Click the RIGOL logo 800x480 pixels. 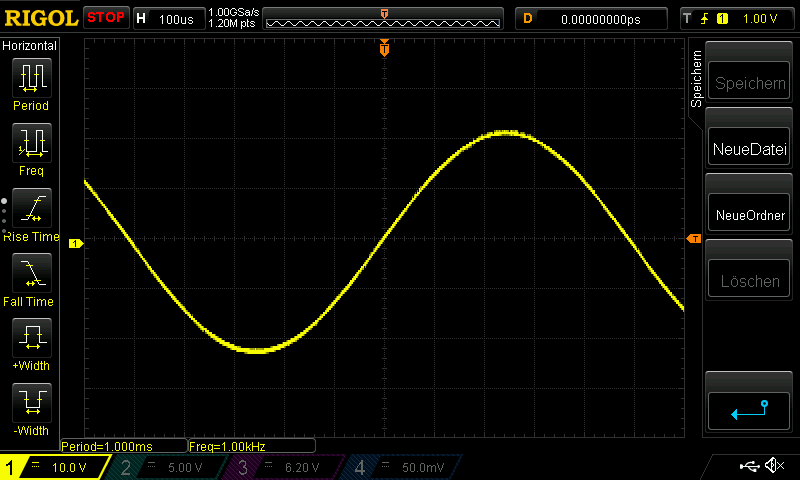coord(41,18)
